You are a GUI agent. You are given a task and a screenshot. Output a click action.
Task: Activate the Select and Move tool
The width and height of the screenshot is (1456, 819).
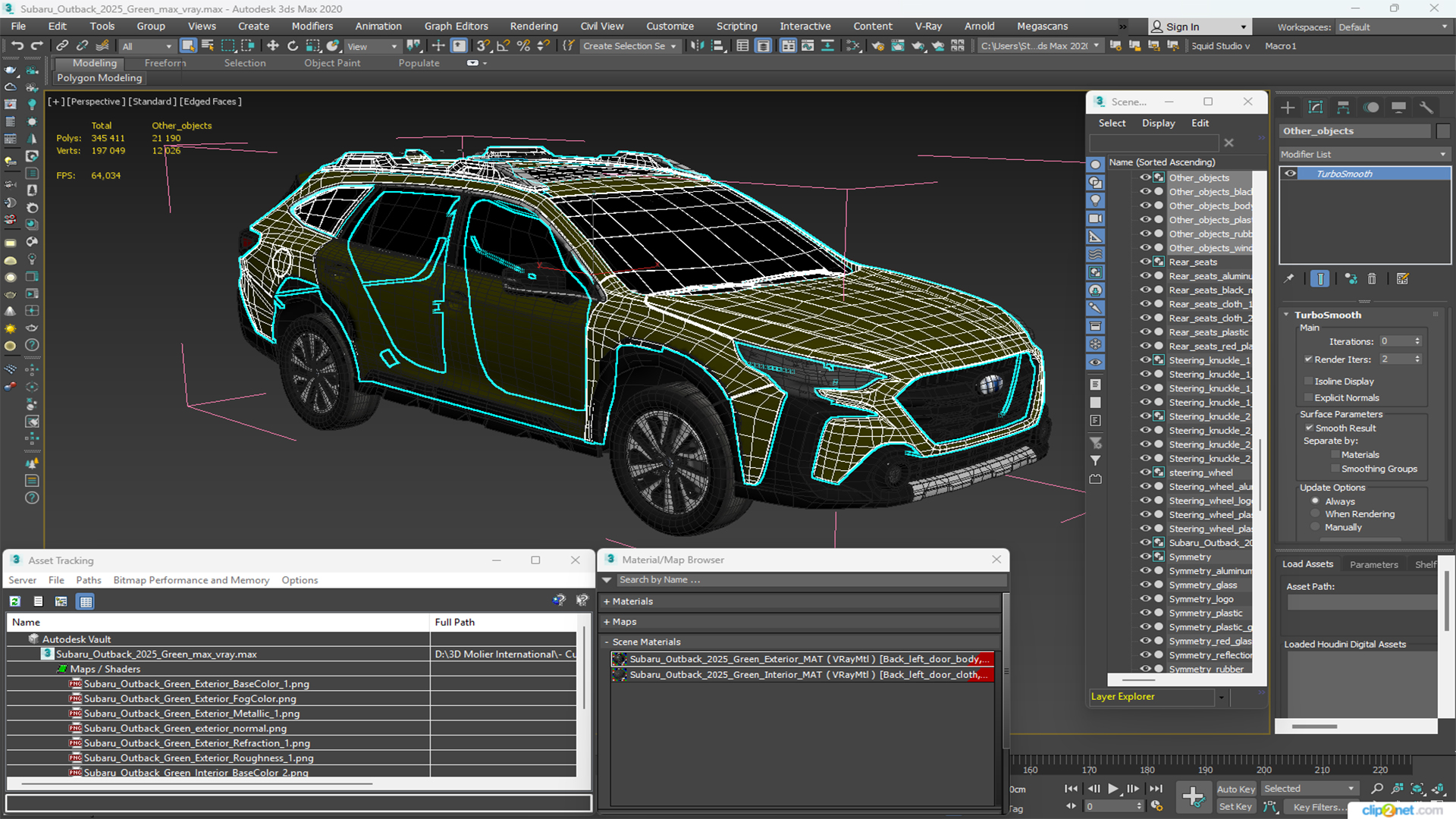click(273, 46)
